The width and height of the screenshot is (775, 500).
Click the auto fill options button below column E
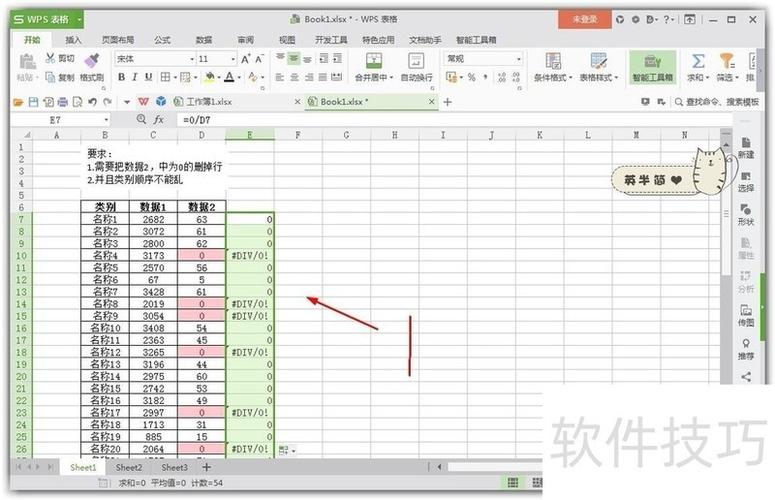coord(287,450)
